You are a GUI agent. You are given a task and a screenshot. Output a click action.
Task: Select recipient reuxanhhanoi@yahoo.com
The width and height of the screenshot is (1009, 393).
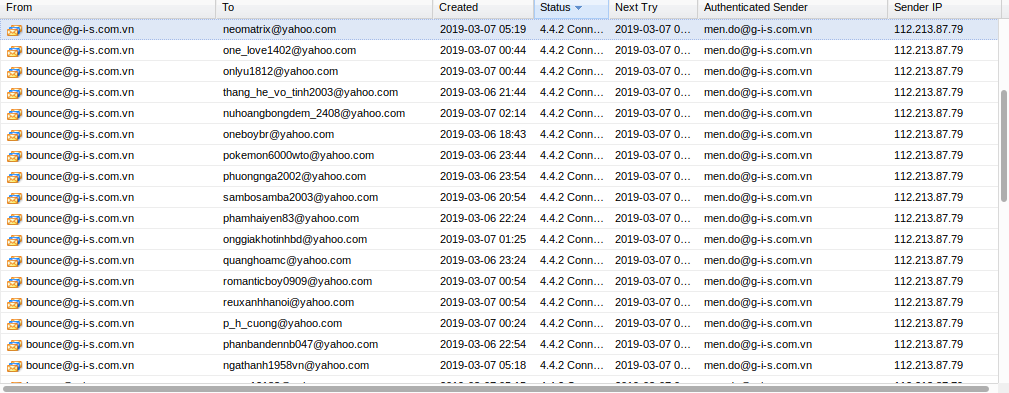pos(288,302)
